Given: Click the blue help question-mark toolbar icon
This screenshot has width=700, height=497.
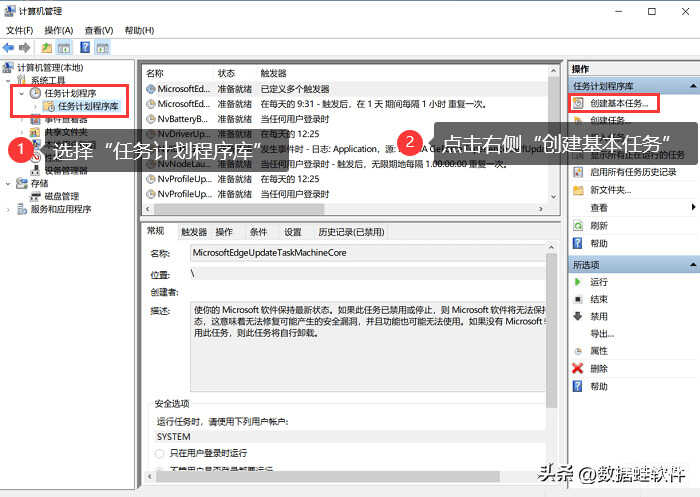Looking at the screenshot, I should point(85,47).
